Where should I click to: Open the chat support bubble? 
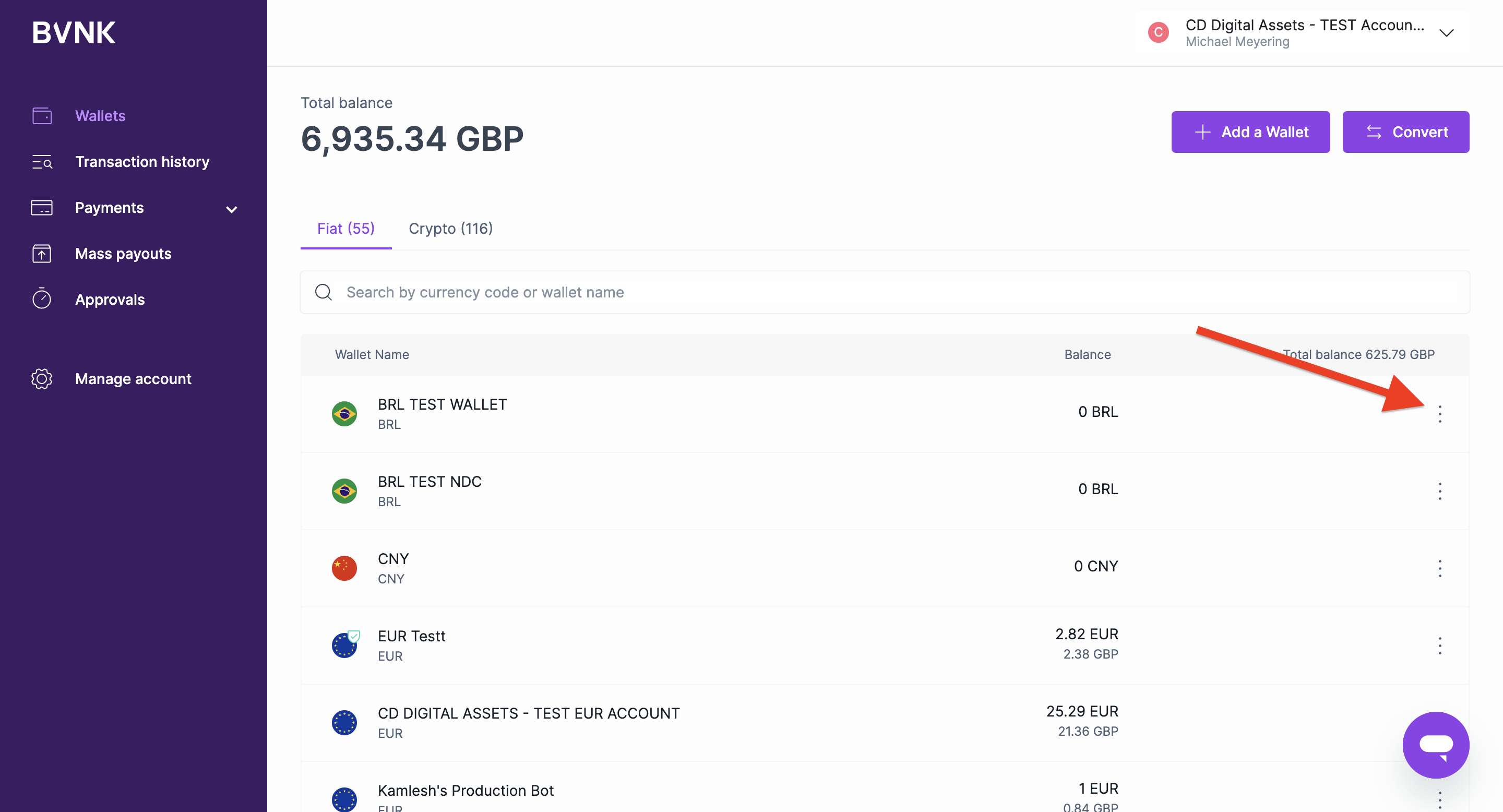click(x=1435, y=744)
